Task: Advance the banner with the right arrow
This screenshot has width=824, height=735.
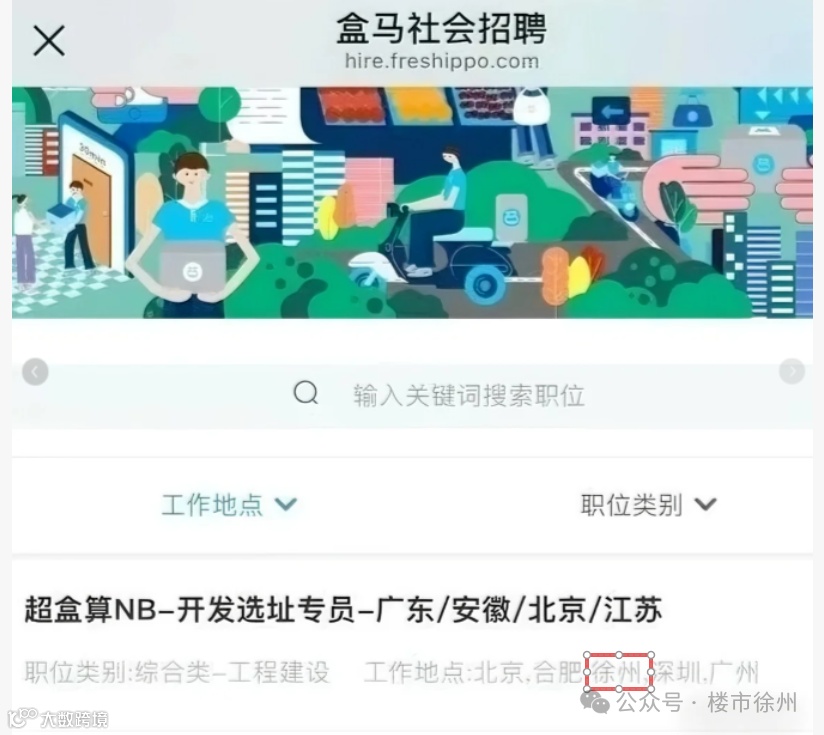Action: pyautogui.click(x=791, y=371)
